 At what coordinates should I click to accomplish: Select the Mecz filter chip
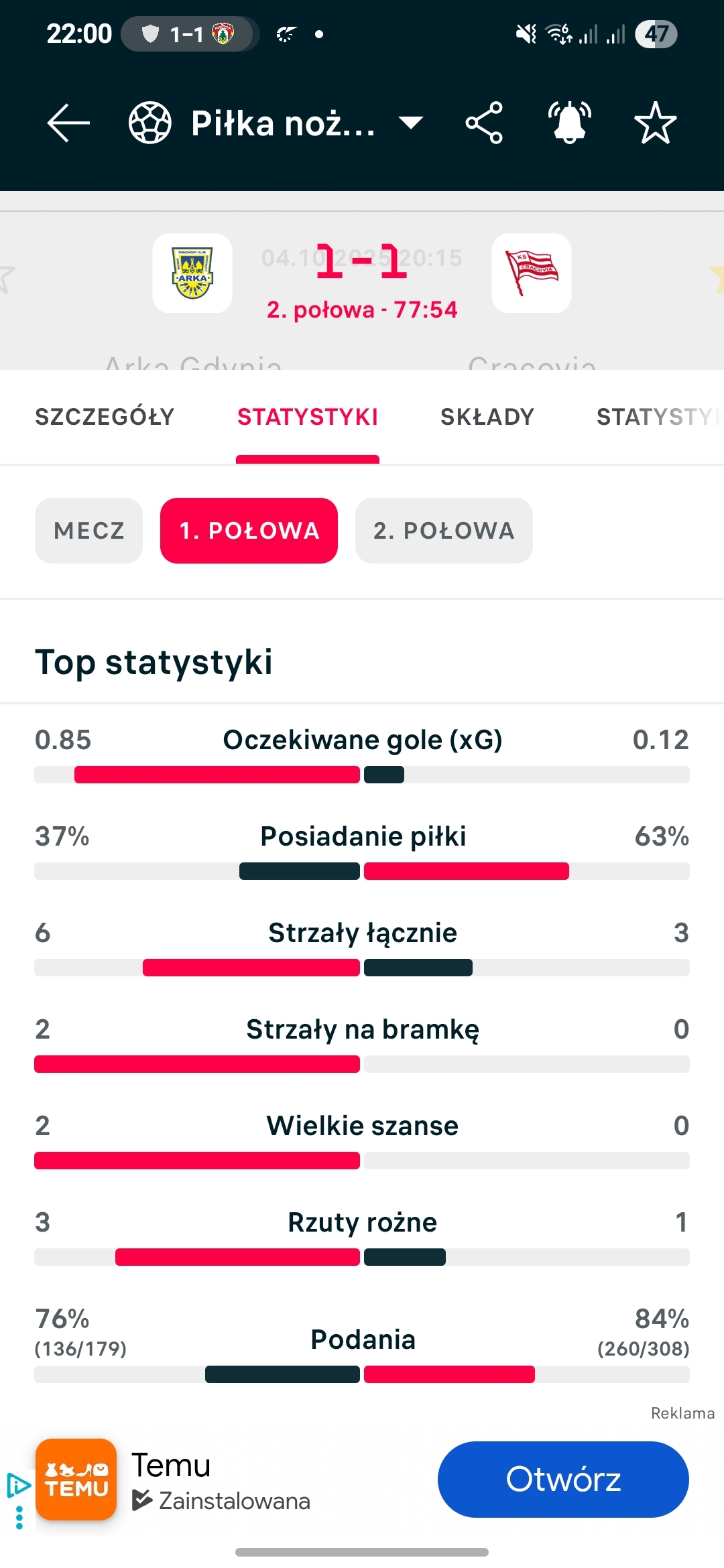tap(89, 531)
